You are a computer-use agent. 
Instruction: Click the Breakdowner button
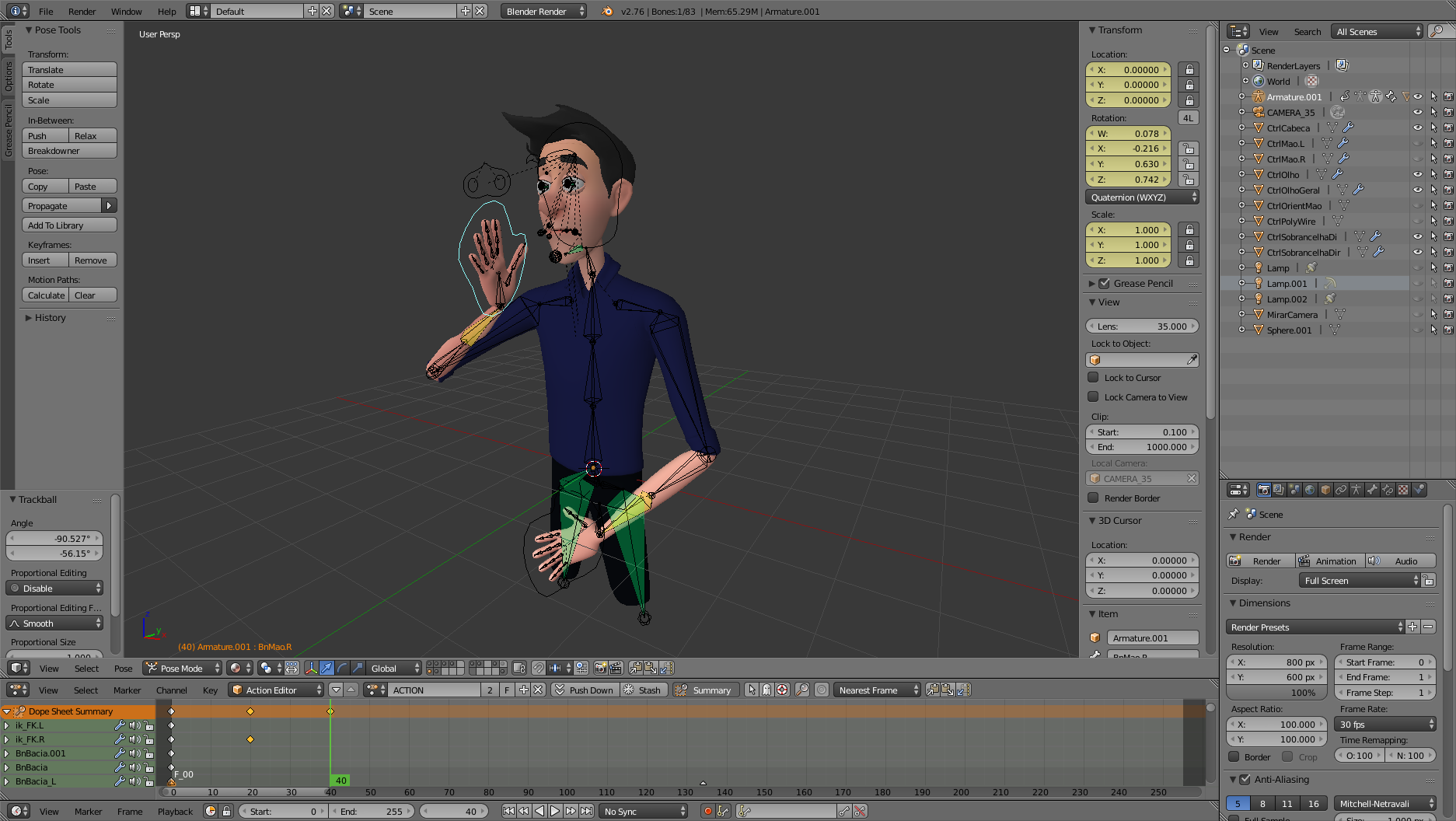69,151
